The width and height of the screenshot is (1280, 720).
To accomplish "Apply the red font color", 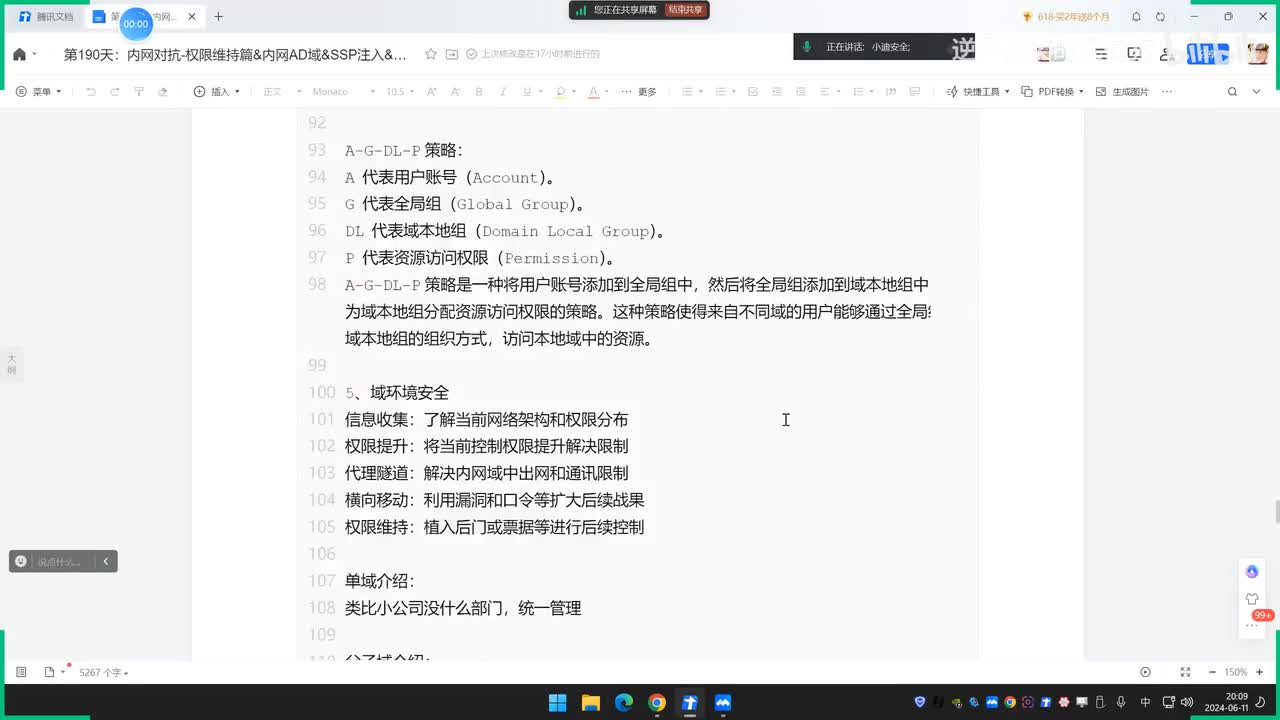I will (x=593, y=91).
